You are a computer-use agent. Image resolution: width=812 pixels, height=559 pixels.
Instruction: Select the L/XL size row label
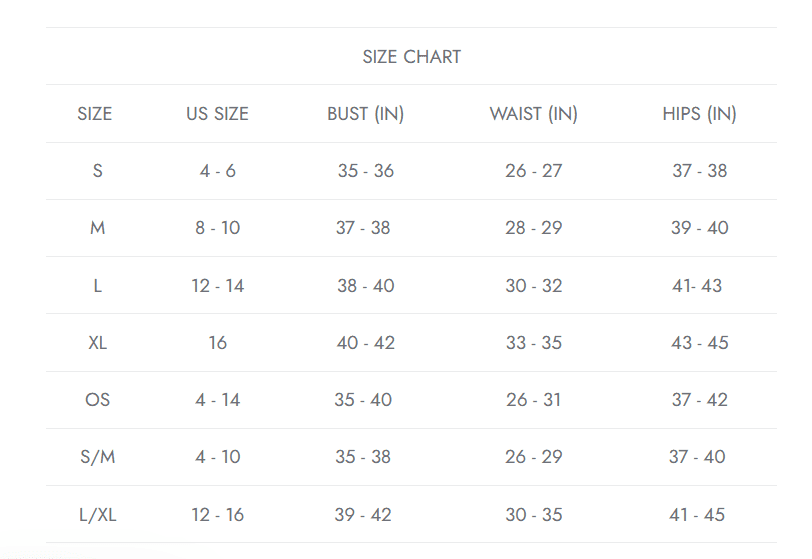(97, 514)
